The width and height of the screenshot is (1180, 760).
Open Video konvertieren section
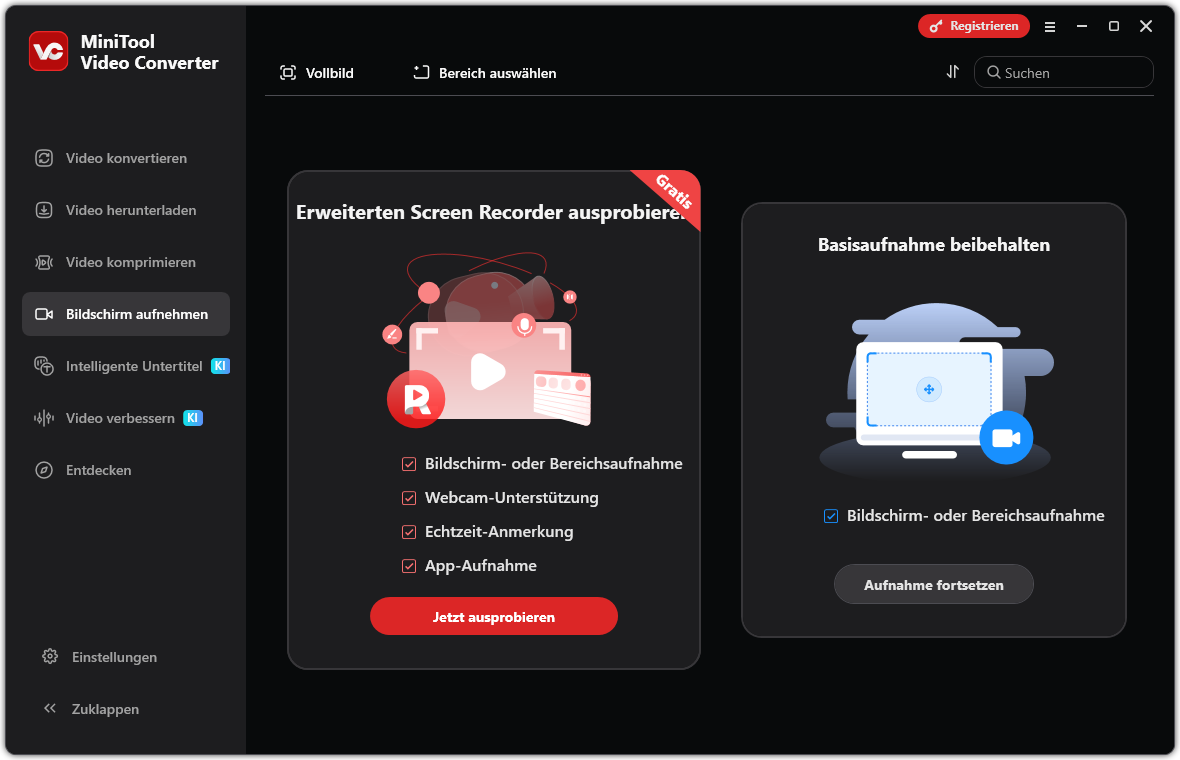126,158
